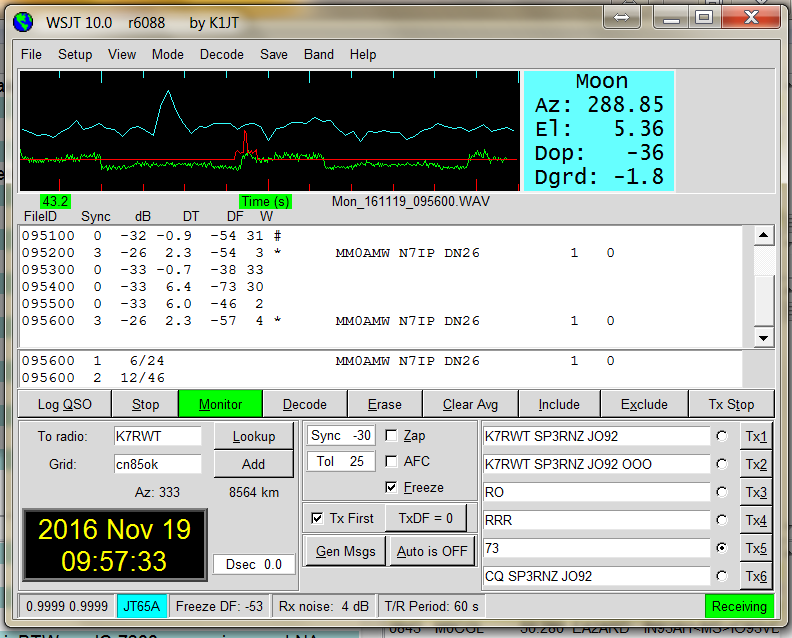Screen dimensions: 792x638
Task: Click the TxDF = 0 button
Action: [x=425, y=518]
